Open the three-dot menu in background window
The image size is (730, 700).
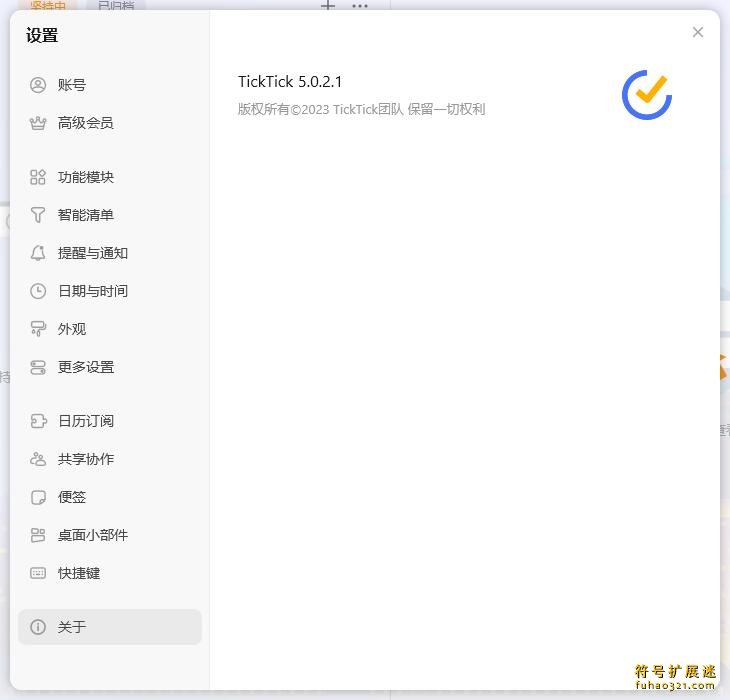pyautogui.click(x=360, y=6)
